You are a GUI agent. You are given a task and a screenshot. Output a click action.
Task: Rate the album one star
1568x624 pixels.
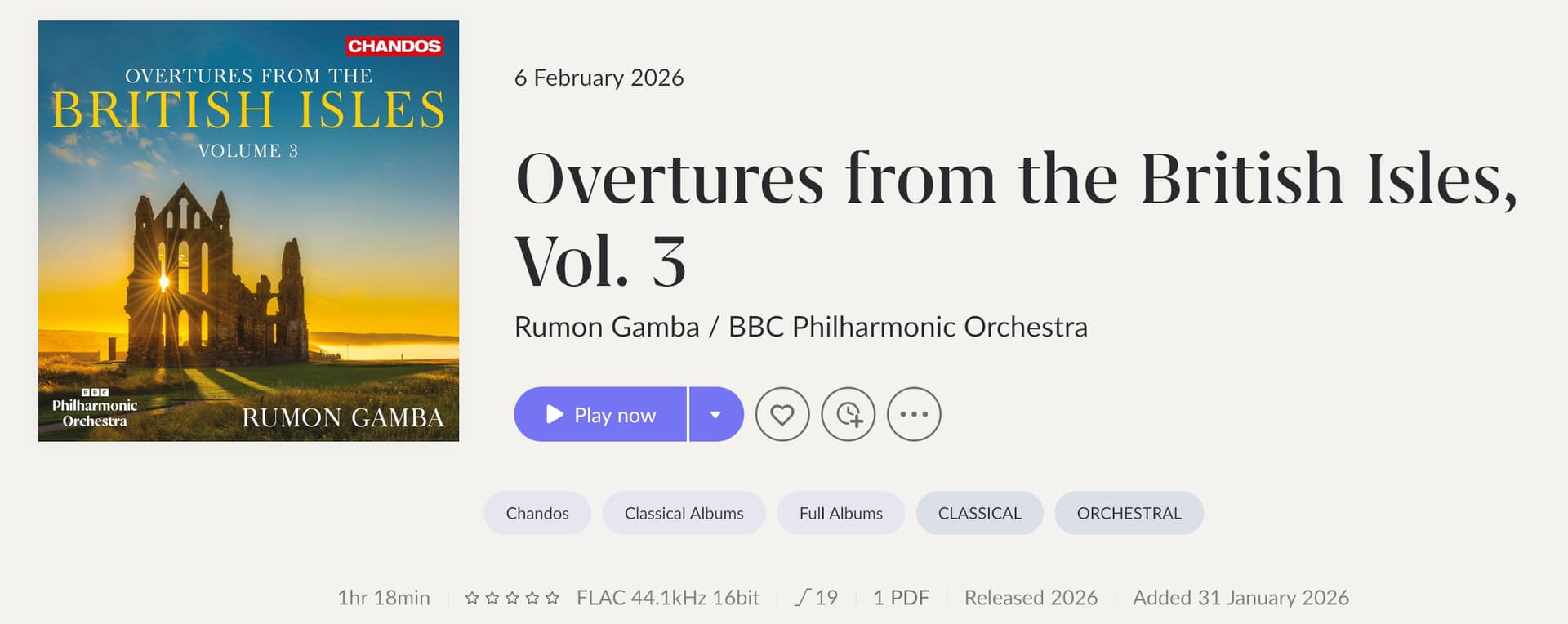[x=472, y=599]
